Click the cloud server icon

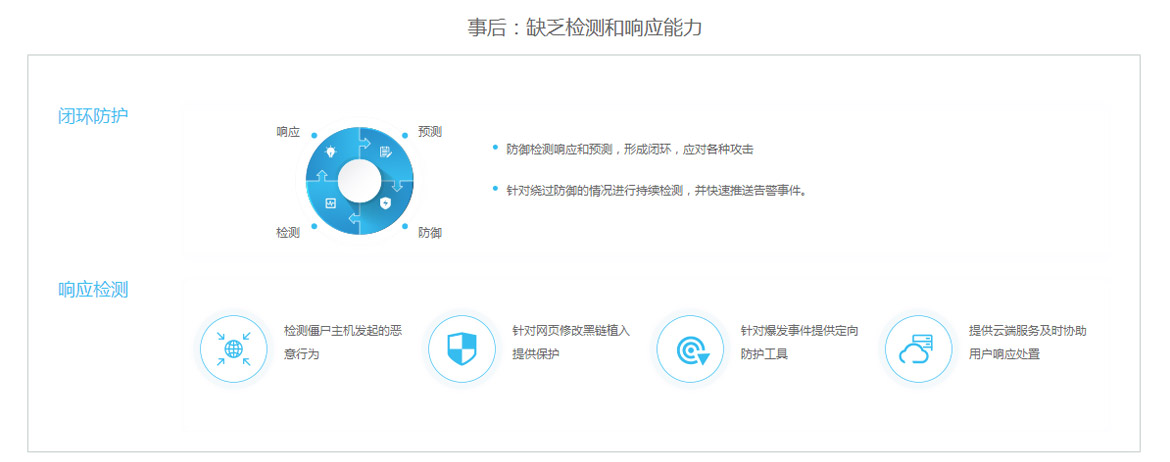(918, 349)
